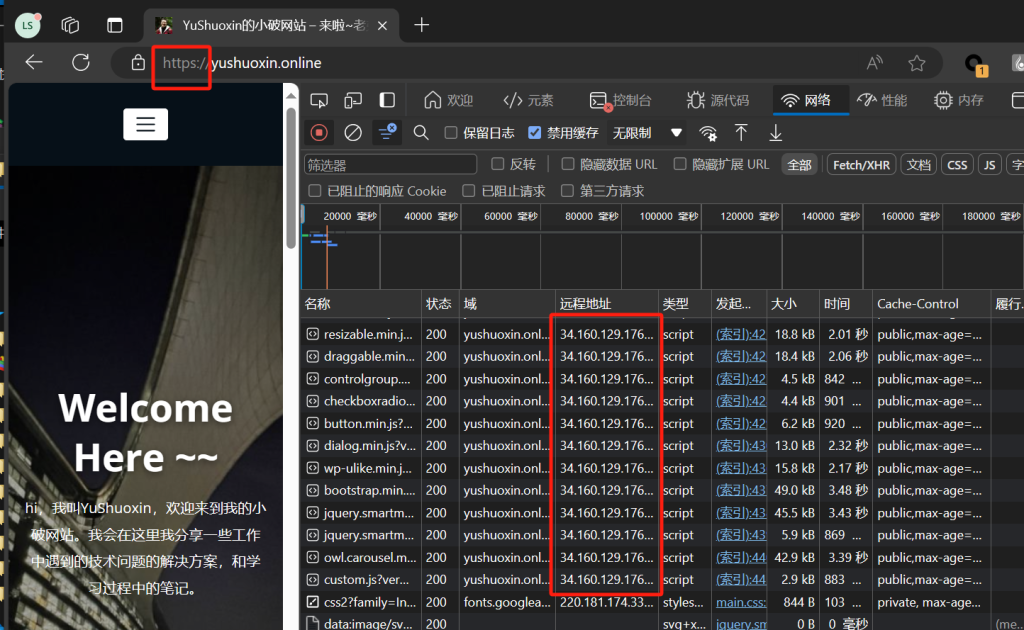The image size is (1024, 630).
Task: Click the import HAR upload arrow
Action: pyautogui.click(x=741, y=132)
